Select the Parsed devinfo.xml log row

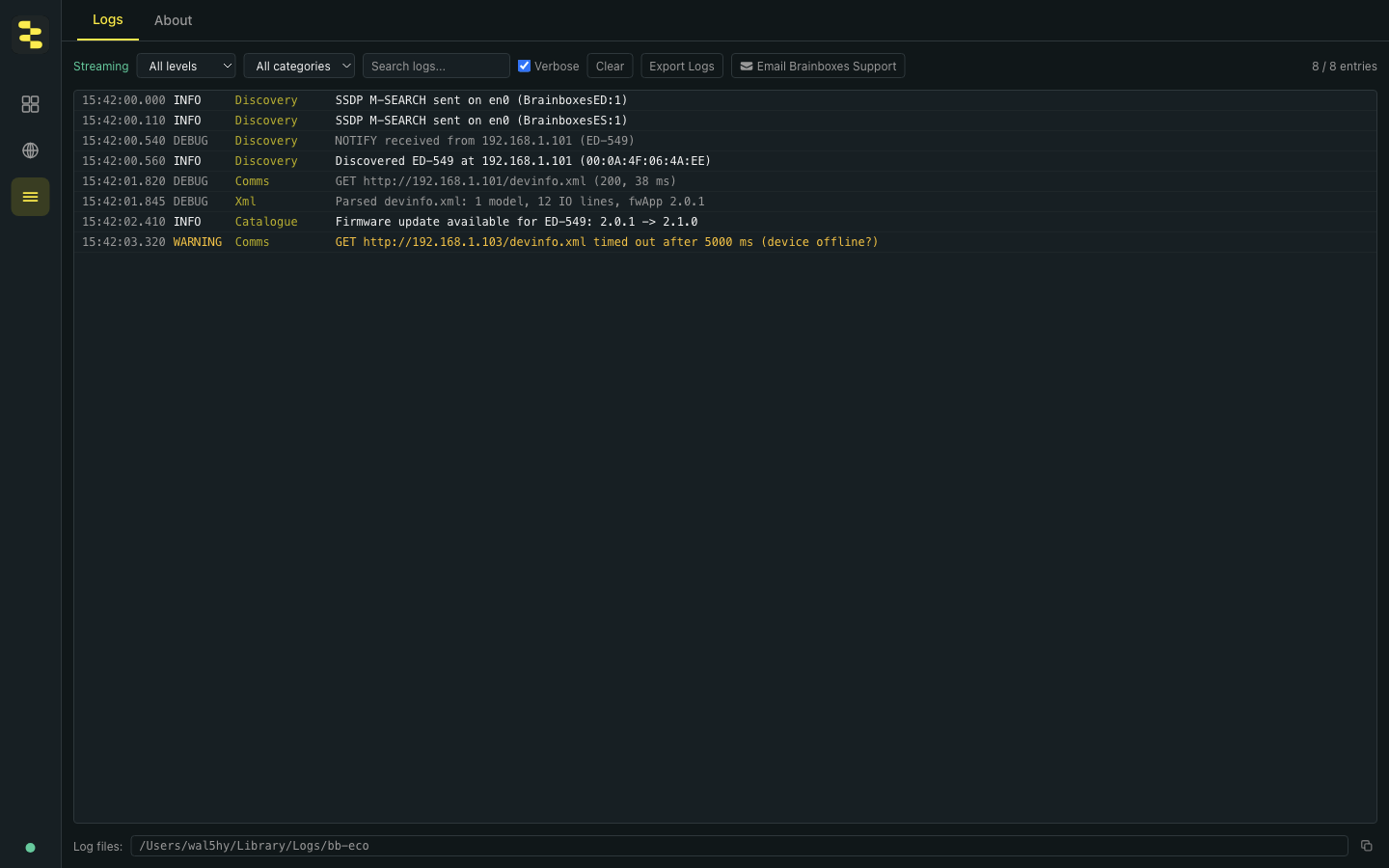[725, 202]
